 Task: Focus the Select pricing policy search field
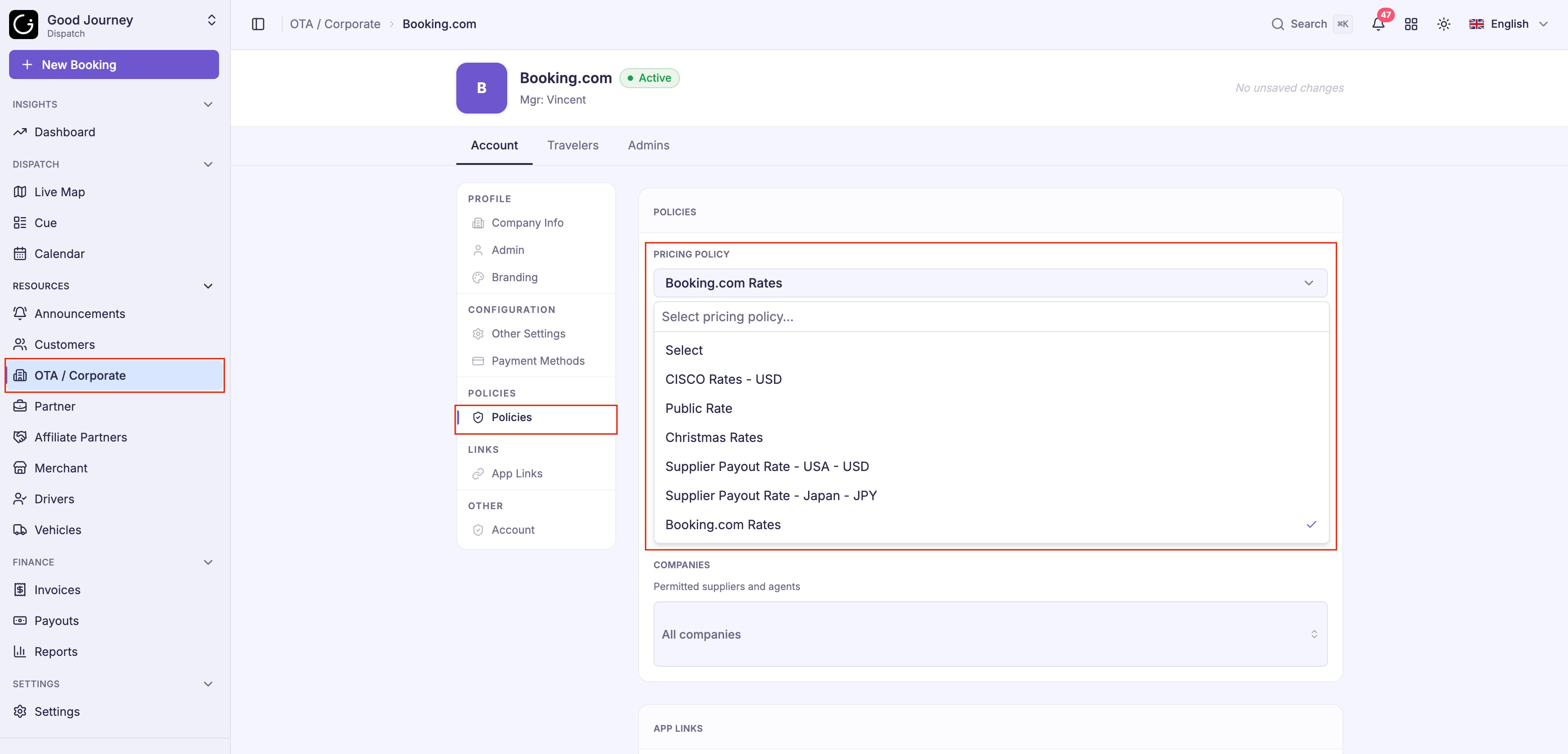tap(991, 317)
